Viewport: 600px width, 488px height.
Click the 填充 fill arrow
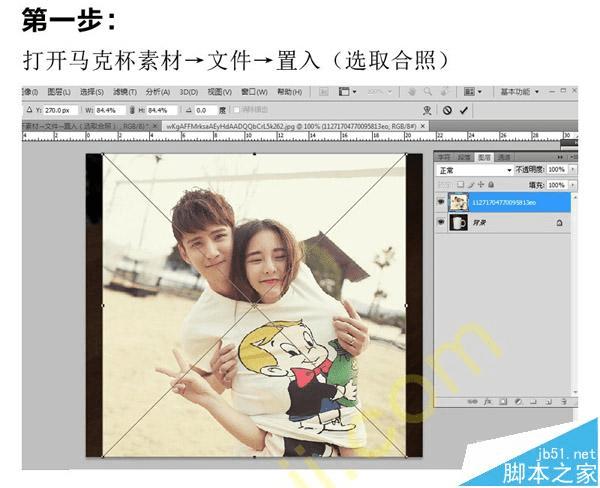point(573,185)
